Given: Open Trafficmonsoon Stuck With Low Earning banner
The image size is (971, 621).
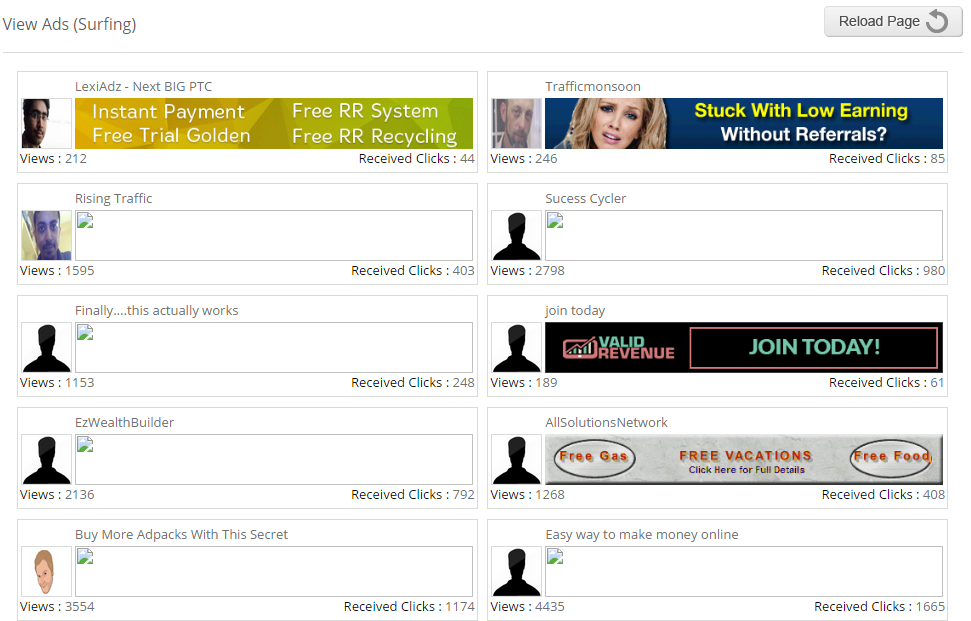Looking at the screenshot, I should [x=744, y=123].
